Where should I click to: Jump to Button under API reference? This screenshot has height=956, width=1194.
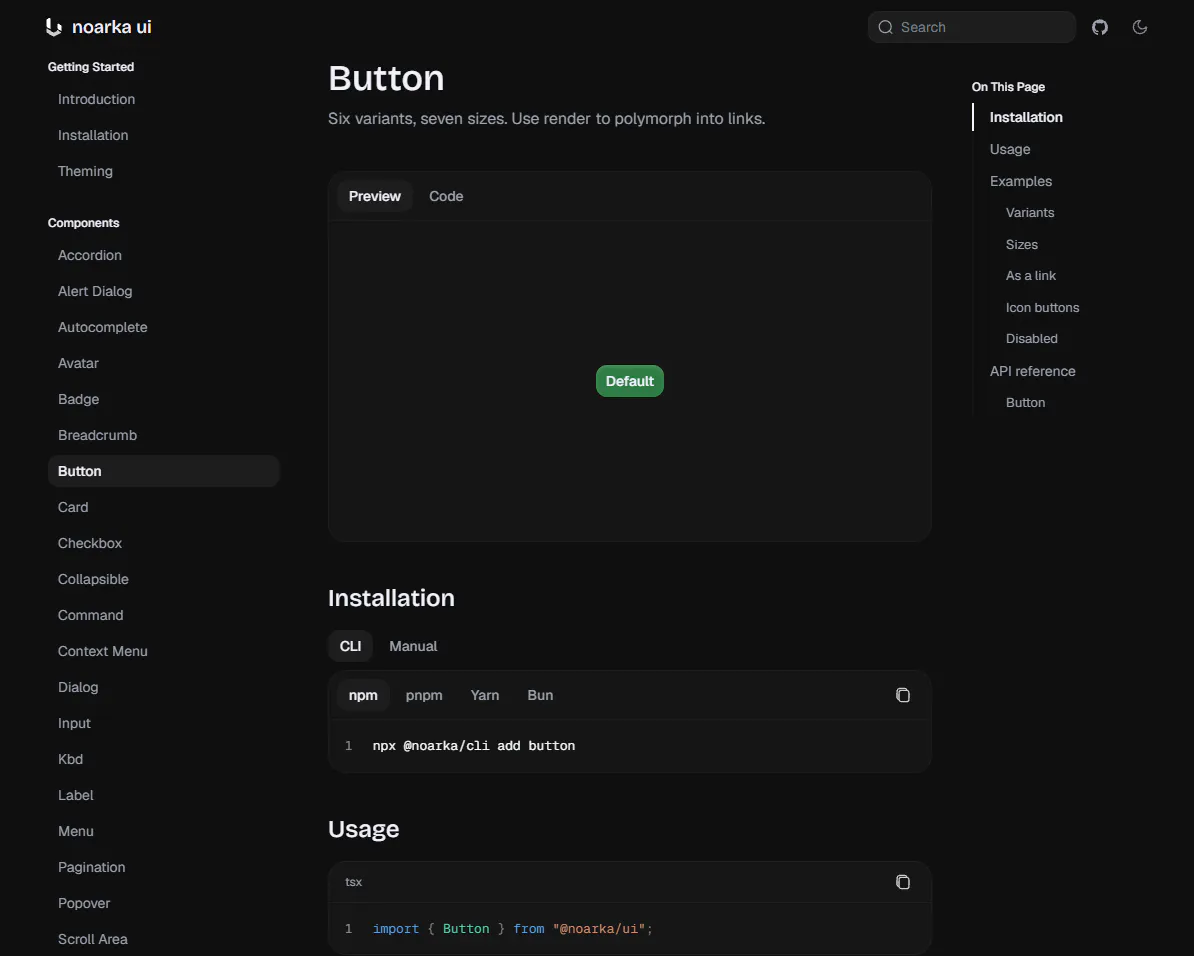pyautogui.click(x=1025, y=403)
